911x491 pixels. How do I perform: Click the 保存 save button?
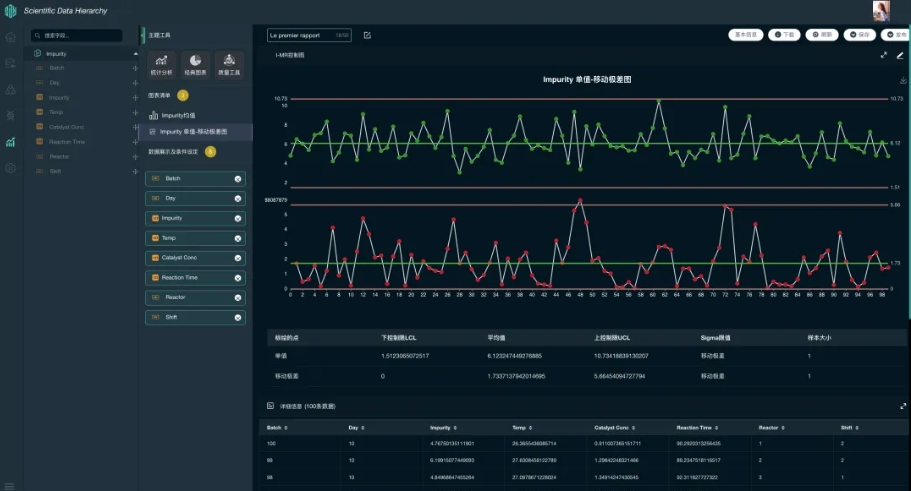860,34
